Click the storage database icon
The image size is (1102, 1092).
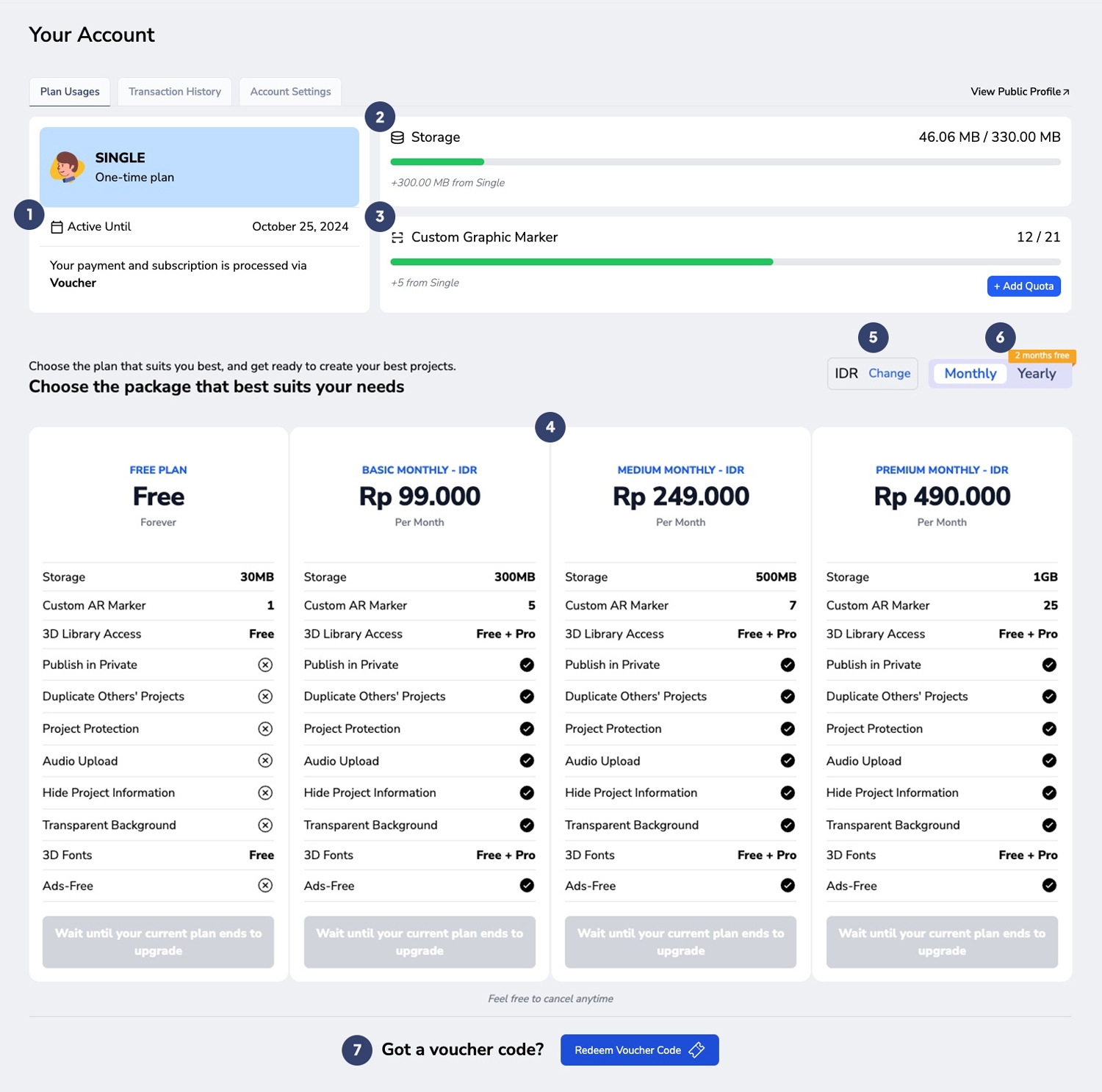point(397,137)
